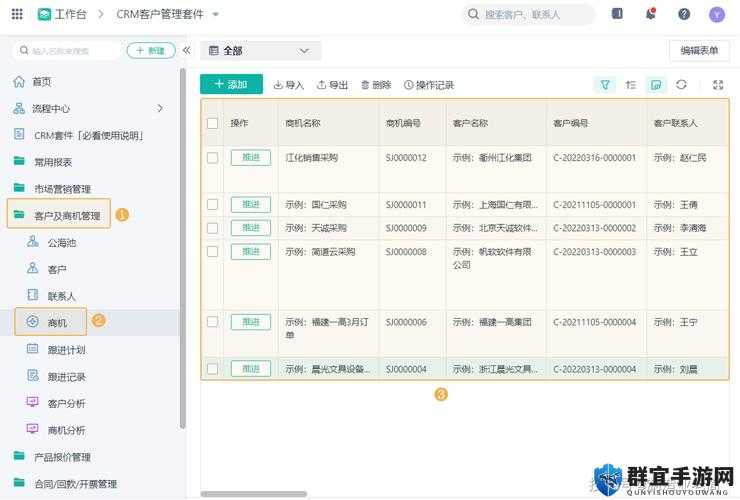Open the 公海池 menu item
Screen dimensions: 740x500
point(62,243)
